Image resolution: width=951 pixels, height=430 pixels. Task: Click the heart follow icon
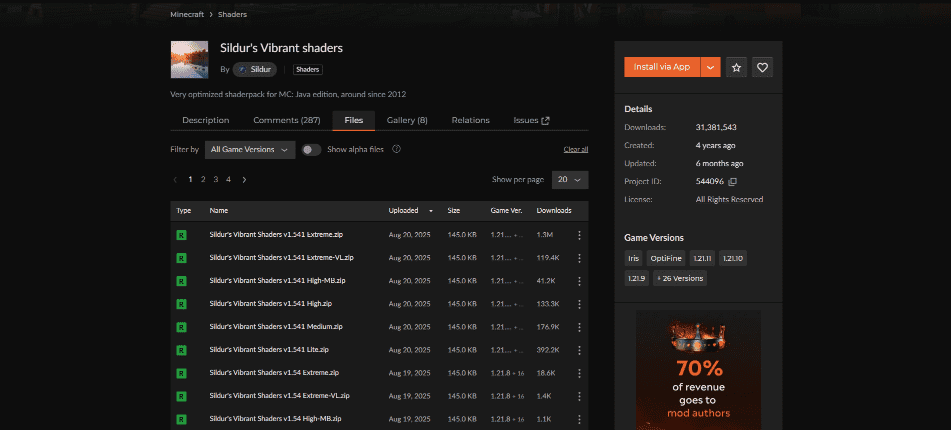click(x=762, y=67)
